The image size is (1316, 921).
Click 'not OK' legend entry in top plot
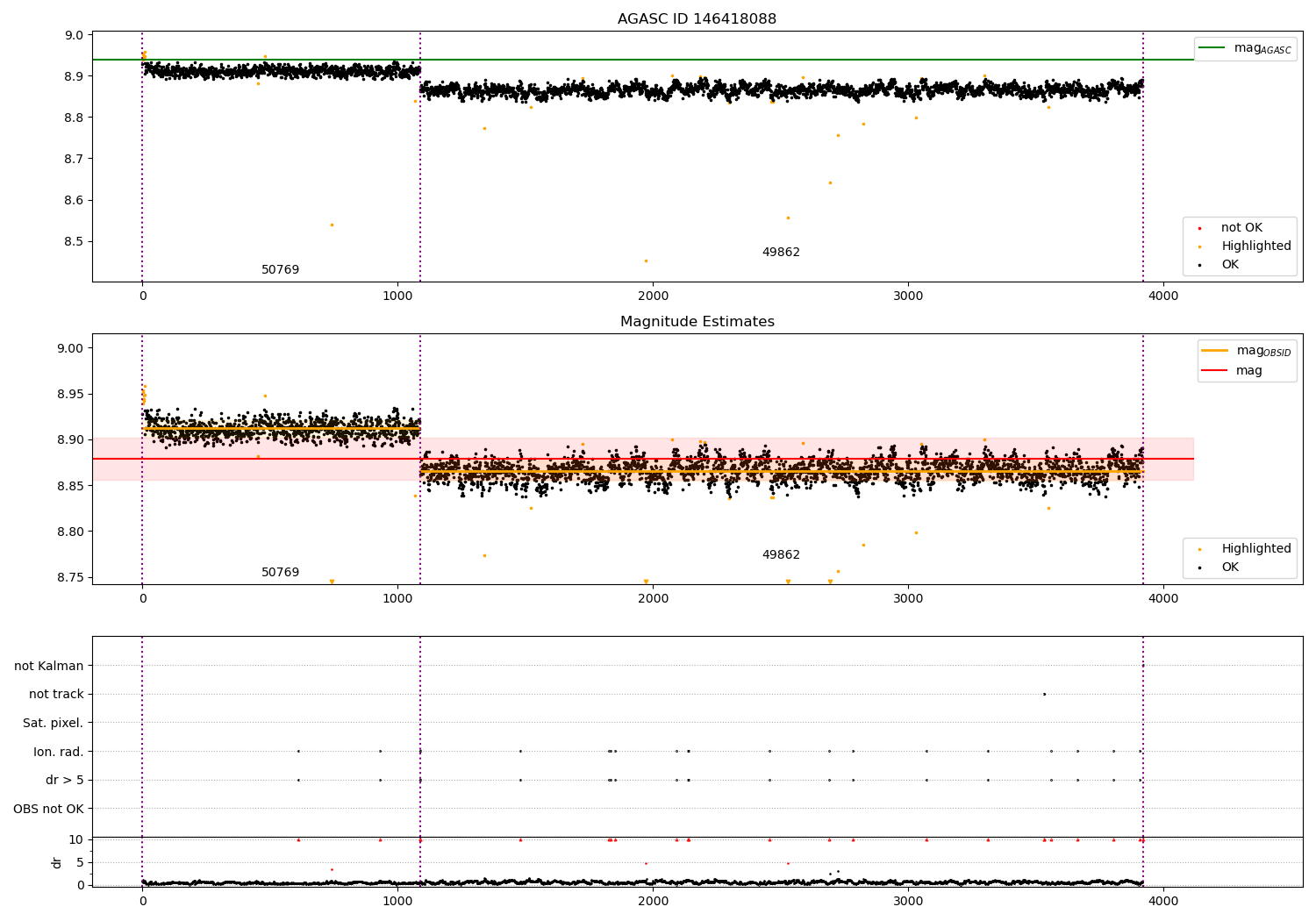[x=1241, y=228]
